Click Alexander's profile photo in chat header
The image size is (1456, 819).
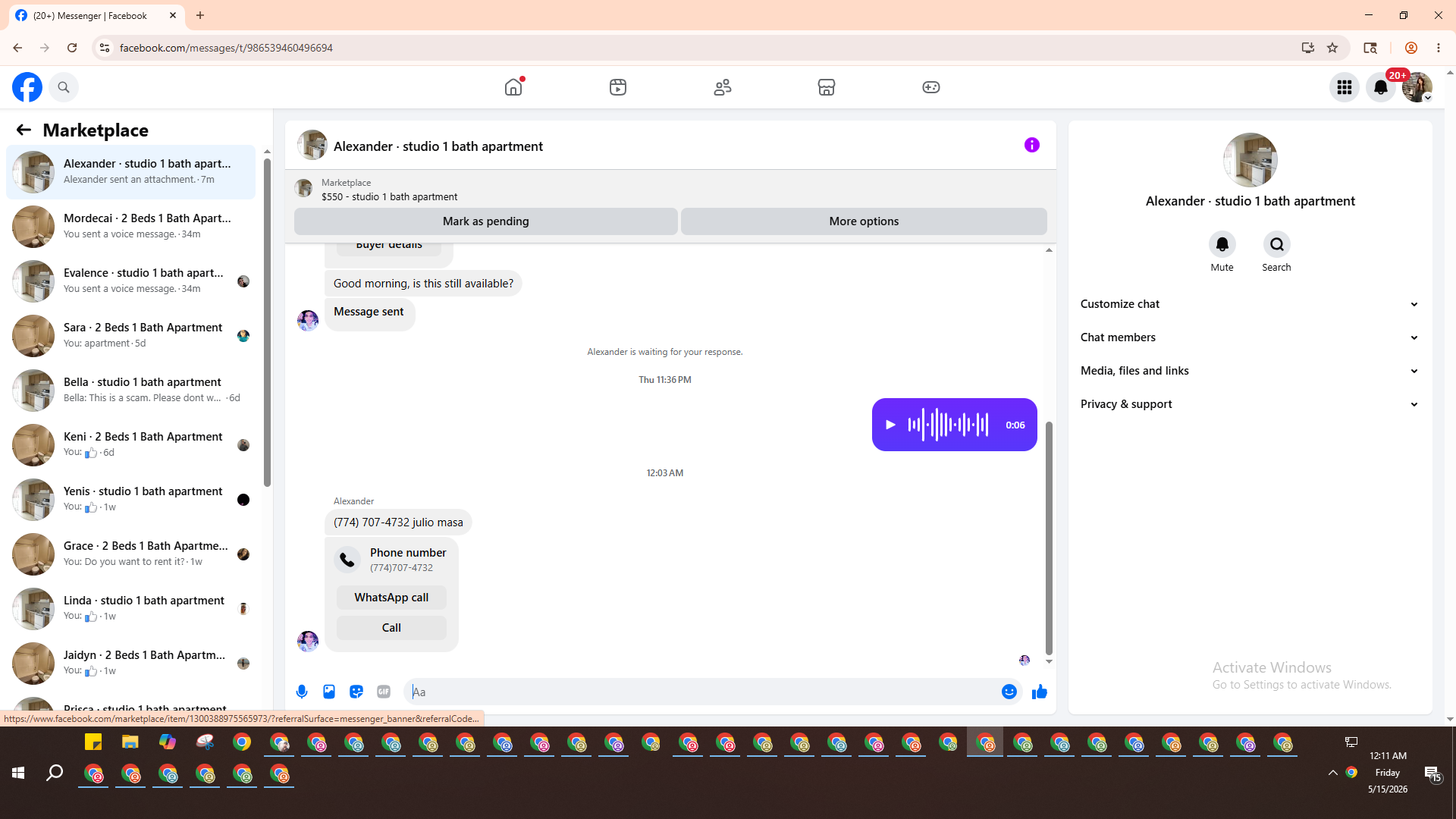pyautogui.click(x=312, y=146)
